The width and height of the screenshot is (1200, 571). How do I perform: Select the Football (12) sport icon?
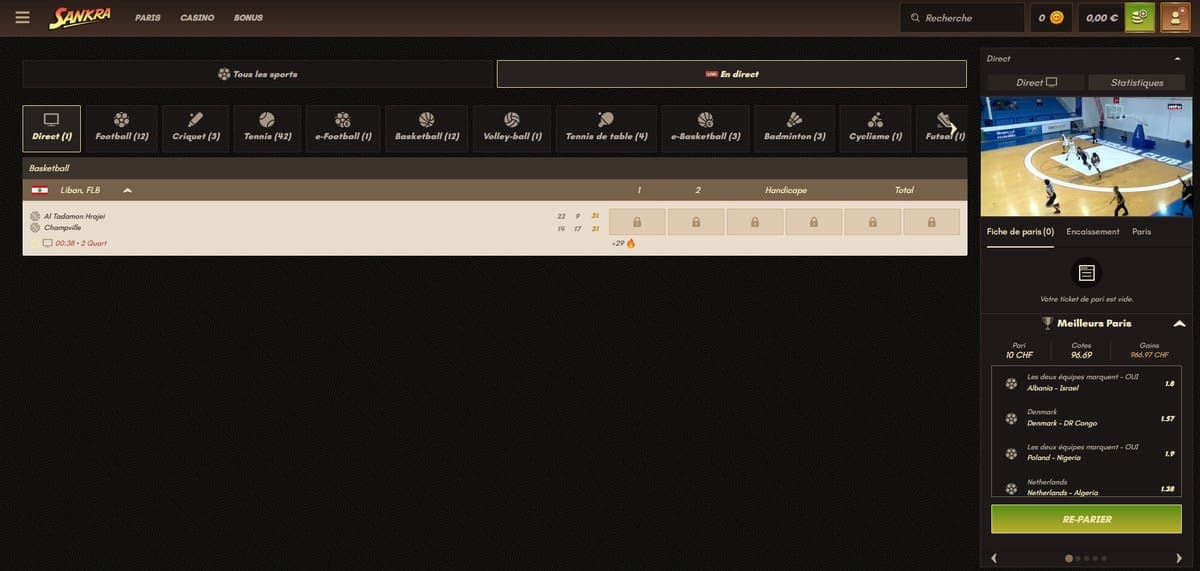click(121, 129)
